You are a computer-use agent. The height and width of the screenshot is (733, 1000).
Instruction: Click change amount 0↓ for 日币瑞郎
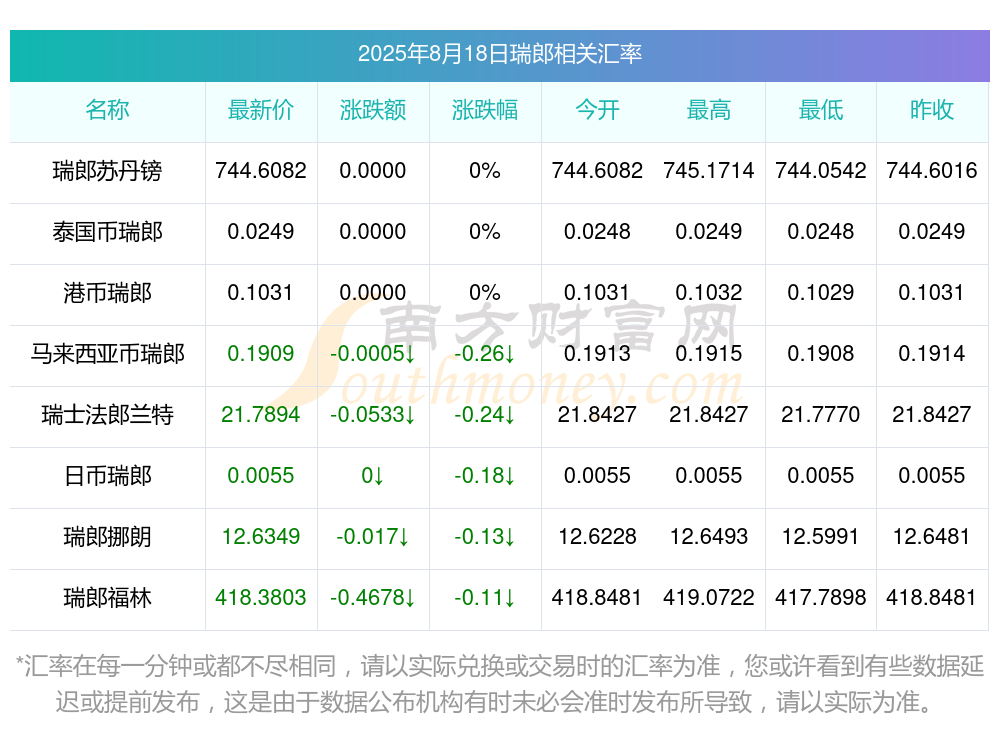[373, 476]
